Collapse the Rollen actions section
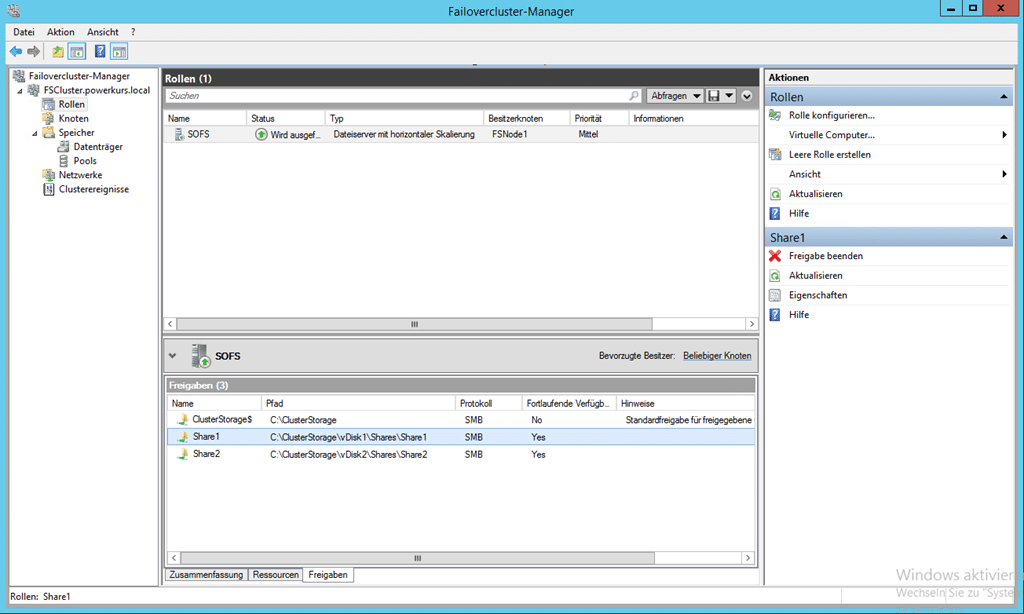 (1004, 97)
